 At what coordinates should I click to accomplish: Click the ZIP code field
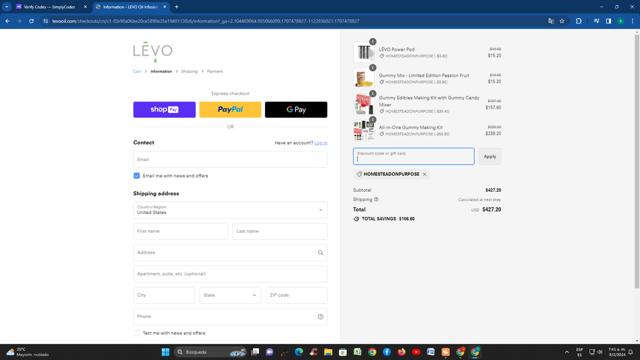[296, 295]
